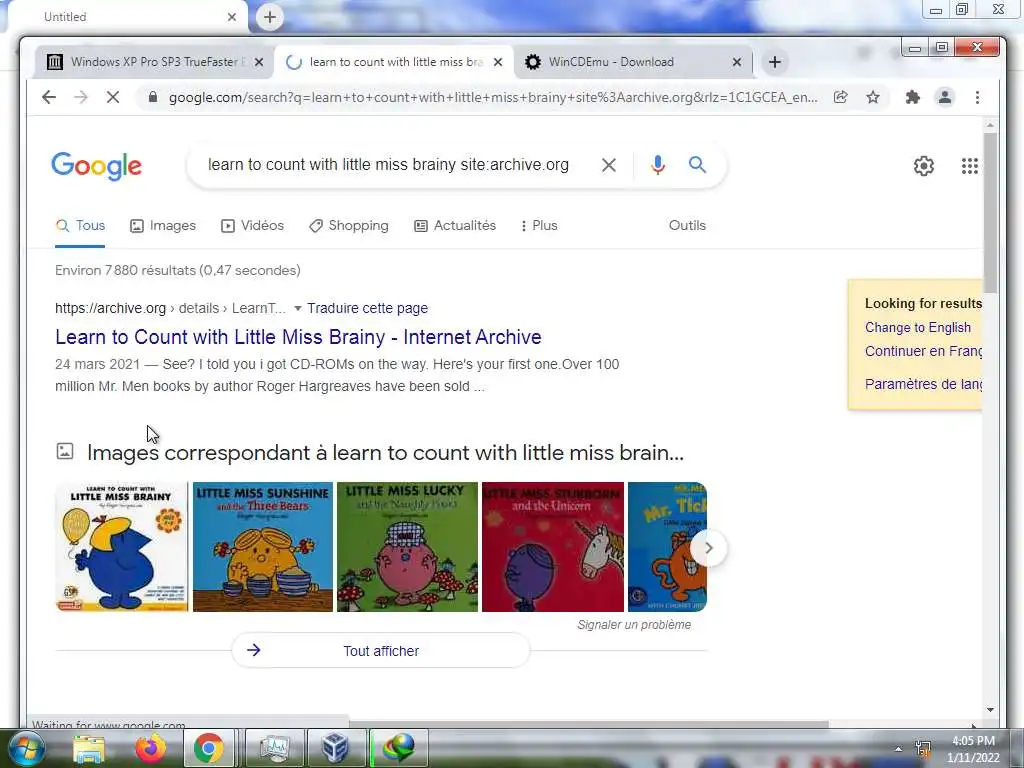Click the Images correspondant heading
Viewport: 1024px width, 768px height.
tap(385, 453)
